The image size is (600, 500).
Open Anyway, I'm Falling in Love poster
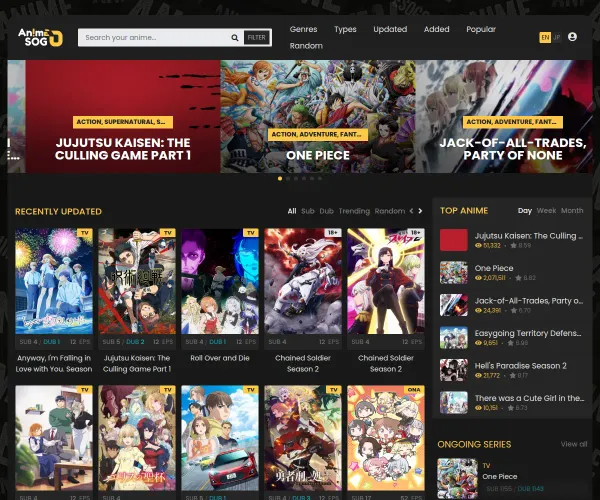(54, 281)
